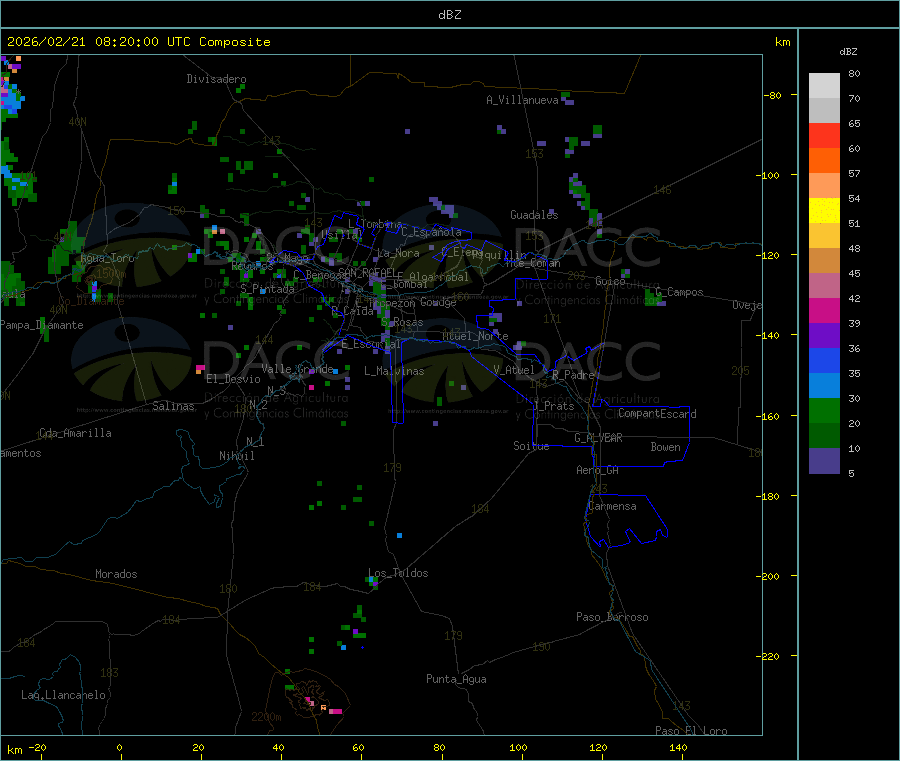900x761 pixels.
Task: Click the J_Prats label
Action: [554, 406]
